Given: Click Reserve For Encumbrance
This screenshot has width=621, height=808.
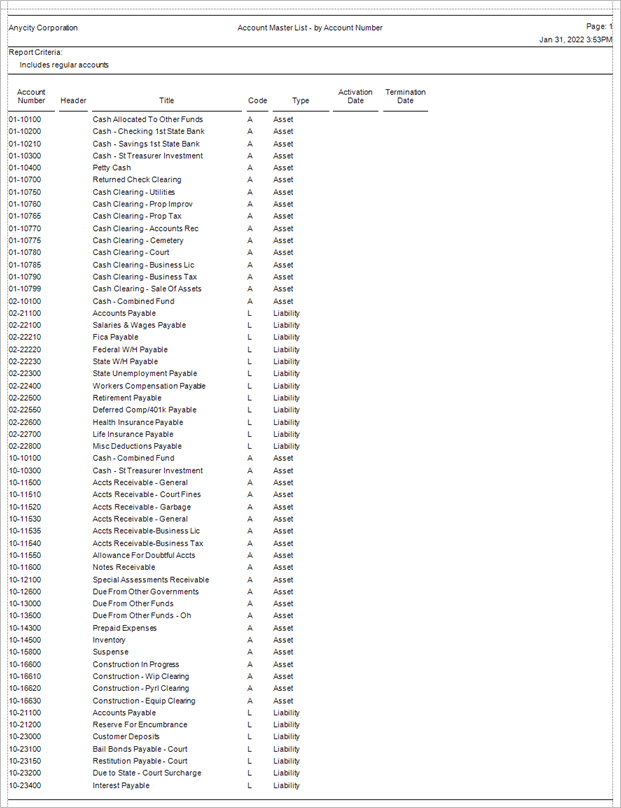Looking at the screenshot, I should [x=140, y=725].
